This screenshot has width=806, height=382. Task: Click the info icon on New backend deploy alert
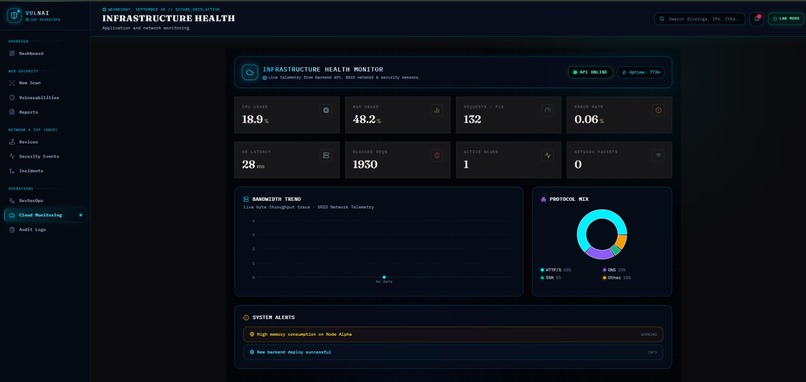click(252, 352)
